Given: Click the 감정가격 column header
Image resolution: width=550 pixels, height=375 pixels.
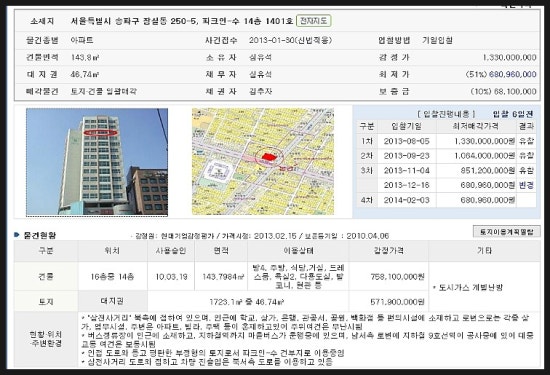Looking at the screenshot, I should click(389, 250).
